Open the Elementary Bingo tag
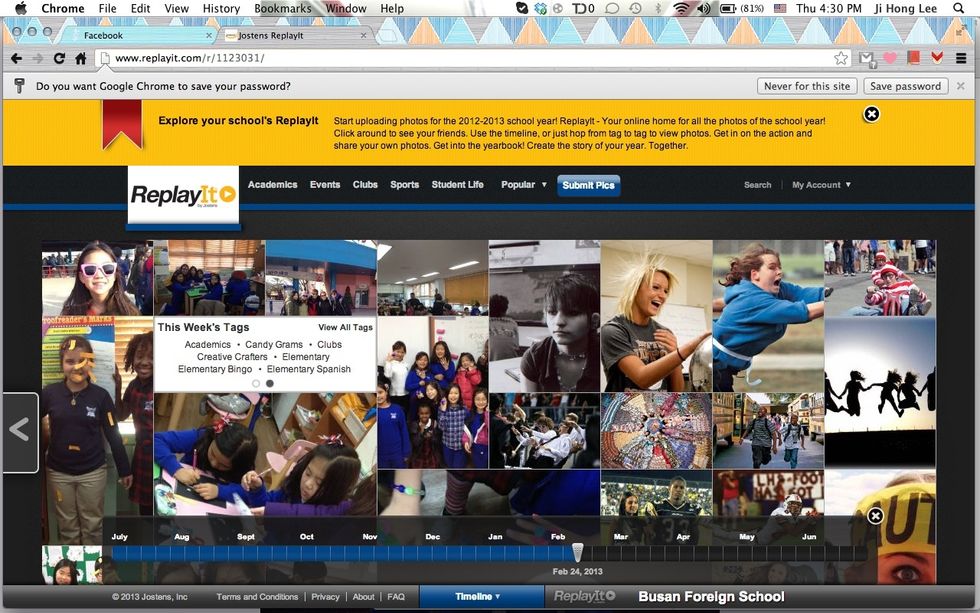The width and height of the screenshot is (980, 613). [215, 369]
